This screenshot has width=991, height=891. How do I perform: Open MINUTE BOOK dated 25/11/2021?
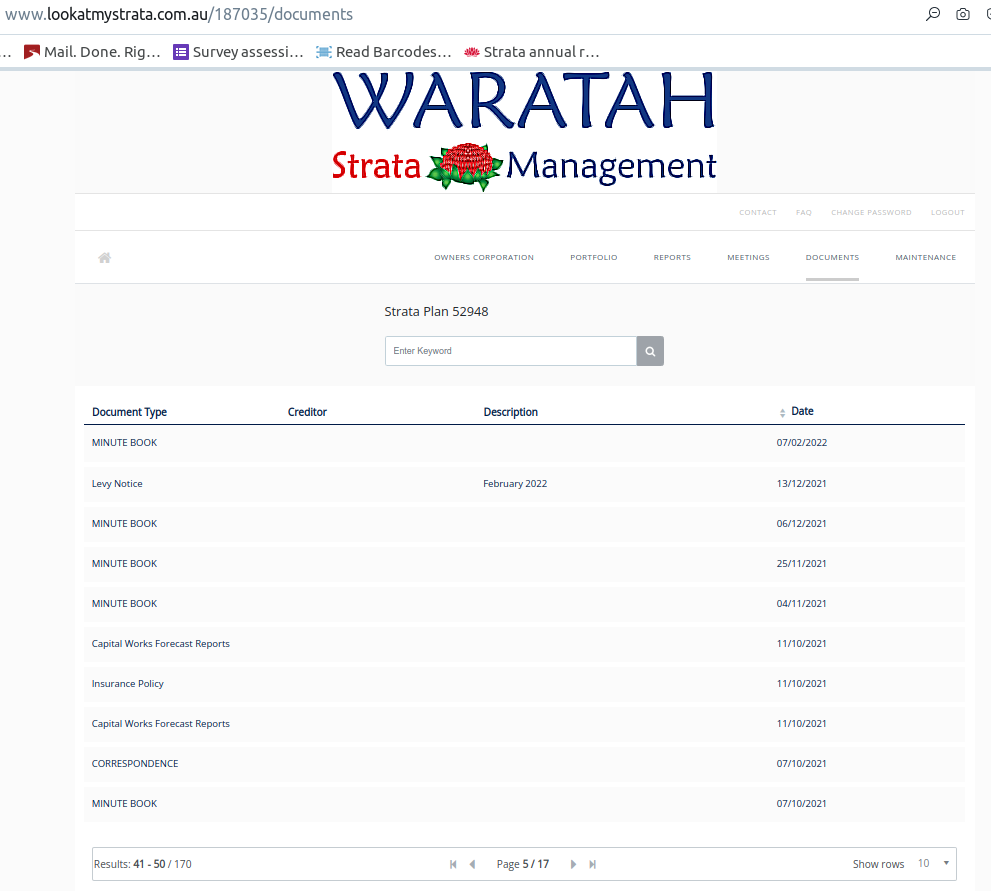click(524, 564)
